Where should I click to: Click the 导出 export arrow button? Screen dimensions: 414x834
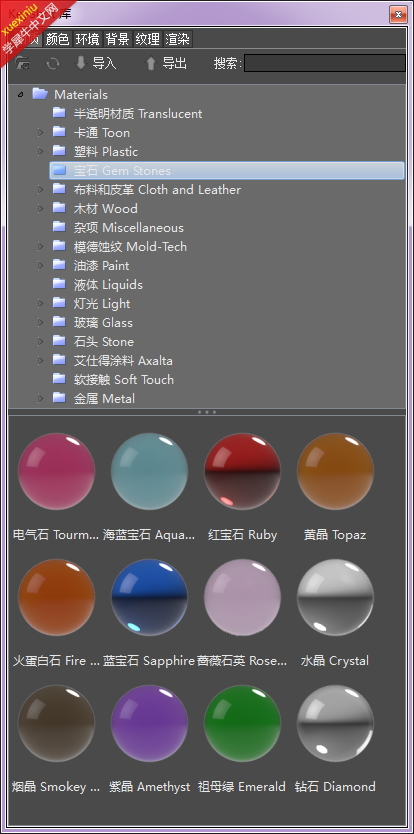[x=166, y=63]
